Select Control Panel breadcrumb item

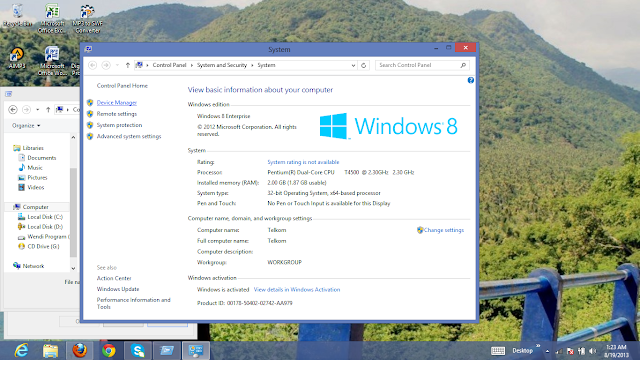[169, 65]
